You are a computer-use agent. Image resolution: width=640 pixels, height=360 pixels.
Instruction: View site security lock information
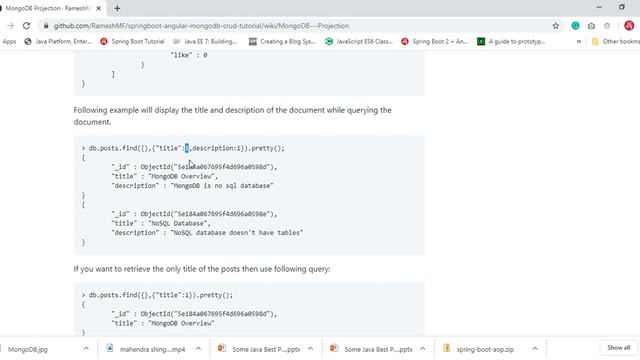pos(46,26)
